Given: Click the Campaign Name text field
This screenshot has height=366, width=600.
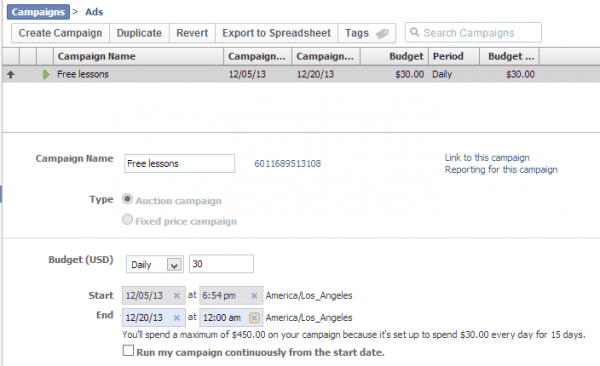Looking at the screenshot, I should (x=179, y=163).
